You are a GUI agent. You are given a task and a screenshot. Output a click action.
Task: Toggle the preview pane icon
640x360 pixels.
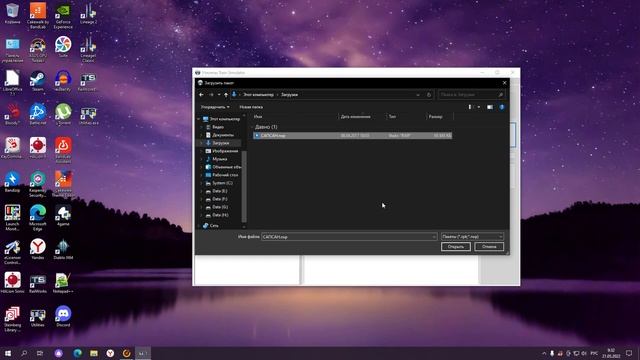[x=490, y=107]
